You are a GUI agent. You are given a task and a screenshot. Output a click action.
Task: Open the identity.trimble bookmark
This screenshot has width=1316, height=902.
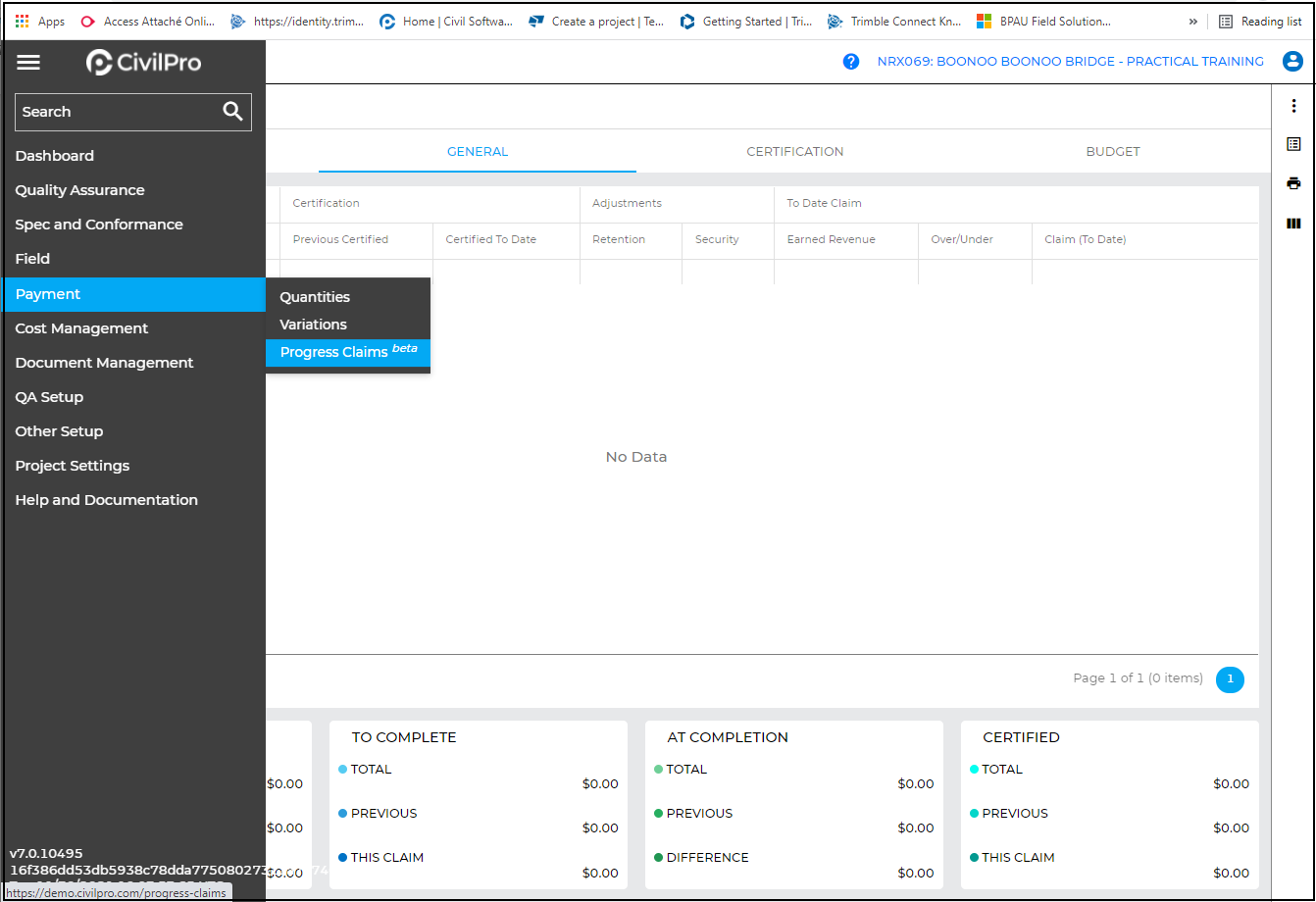pyautogui.click(x=298, y=22)
